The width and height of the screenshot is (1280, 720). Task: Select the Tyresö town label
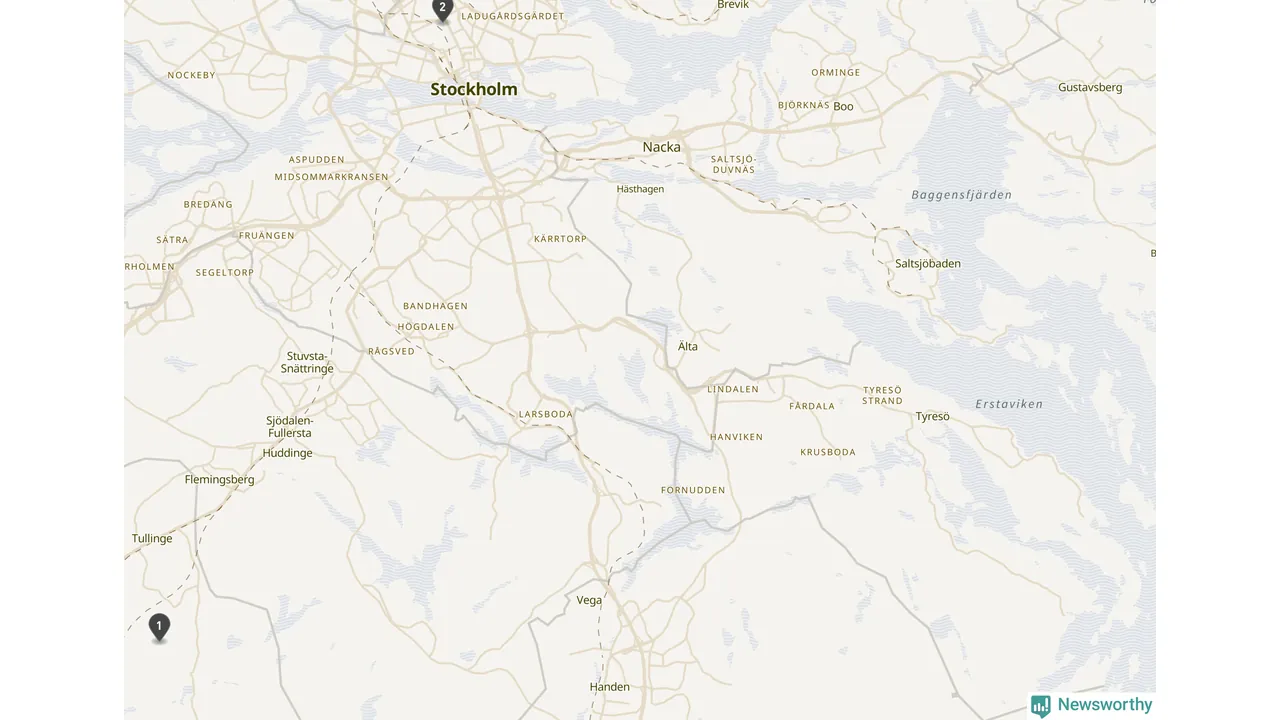[x=933, y=416]
